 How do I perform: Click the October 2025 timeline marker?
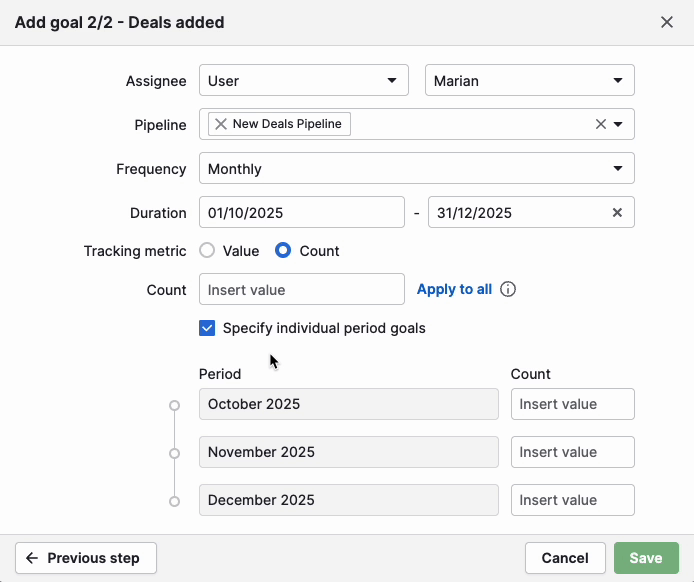pos(175,405)
